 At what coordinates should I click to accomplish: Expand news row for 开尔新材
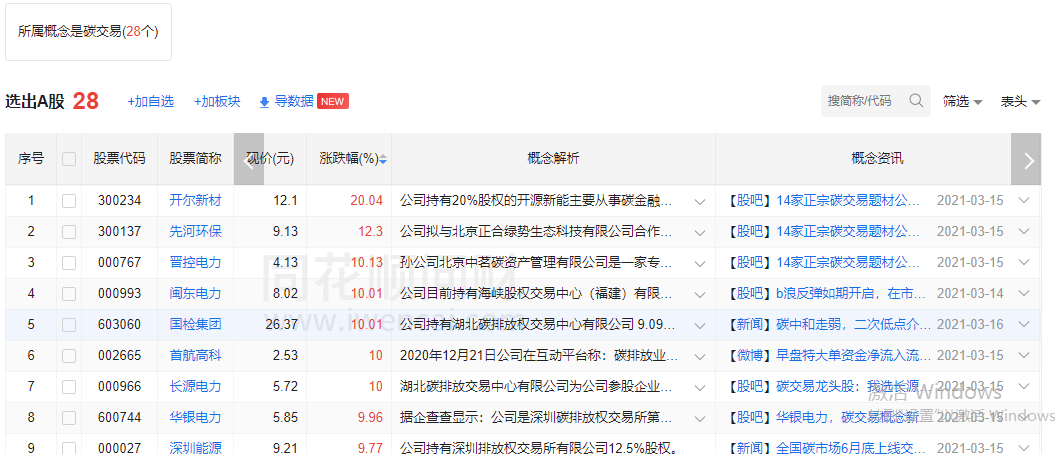pyautogui.click(x=1023, y=201)
